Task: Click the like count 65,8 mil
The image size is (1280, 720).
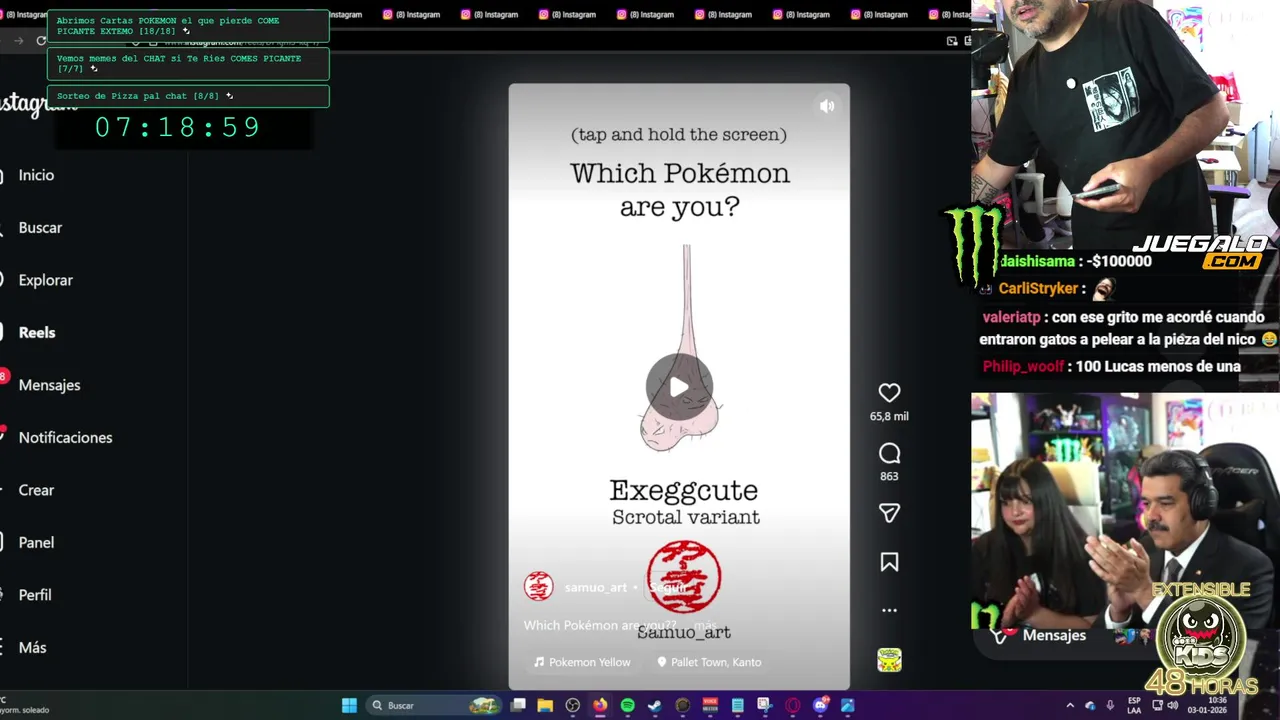Action: (x=889, y=416)
